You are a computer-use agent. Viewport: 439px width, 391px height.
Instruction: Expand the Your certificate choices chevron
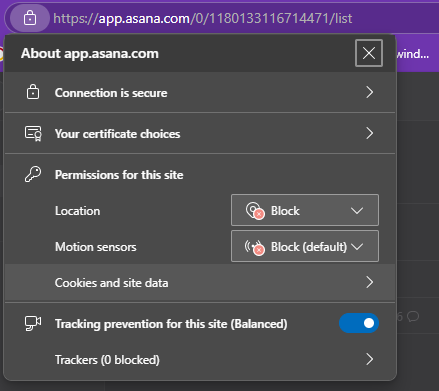369,133
